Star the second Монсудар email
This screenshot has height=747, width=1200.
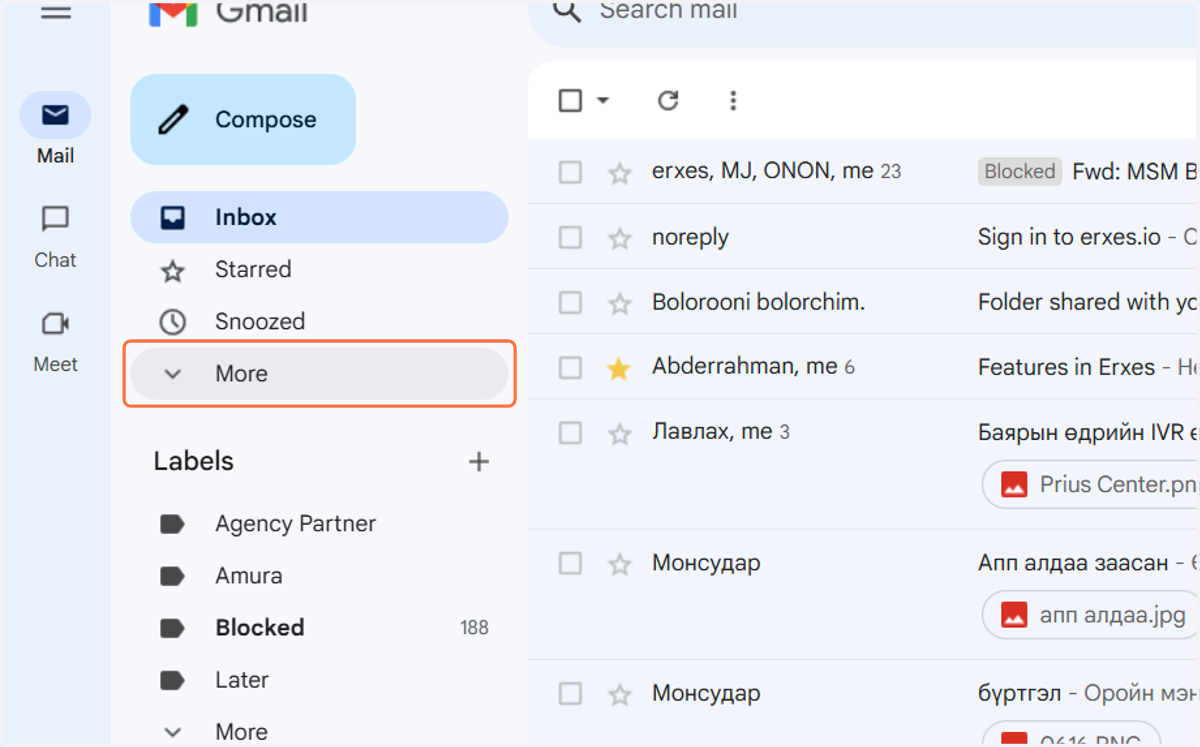point(620,694)
